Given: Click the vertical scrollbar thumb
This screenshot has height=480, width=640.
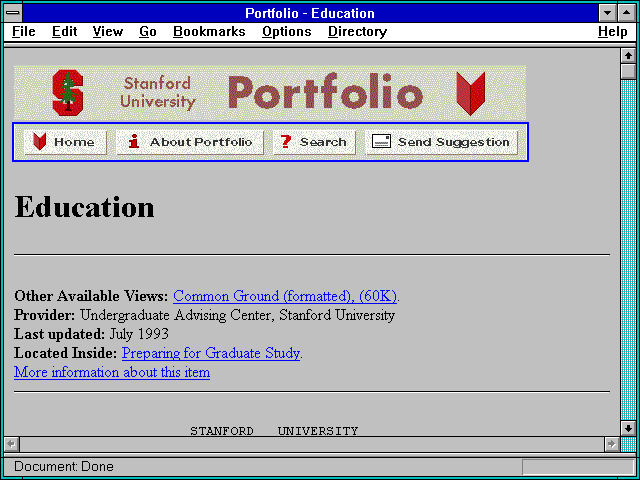Looking at the screenshot, I should 628,71.
